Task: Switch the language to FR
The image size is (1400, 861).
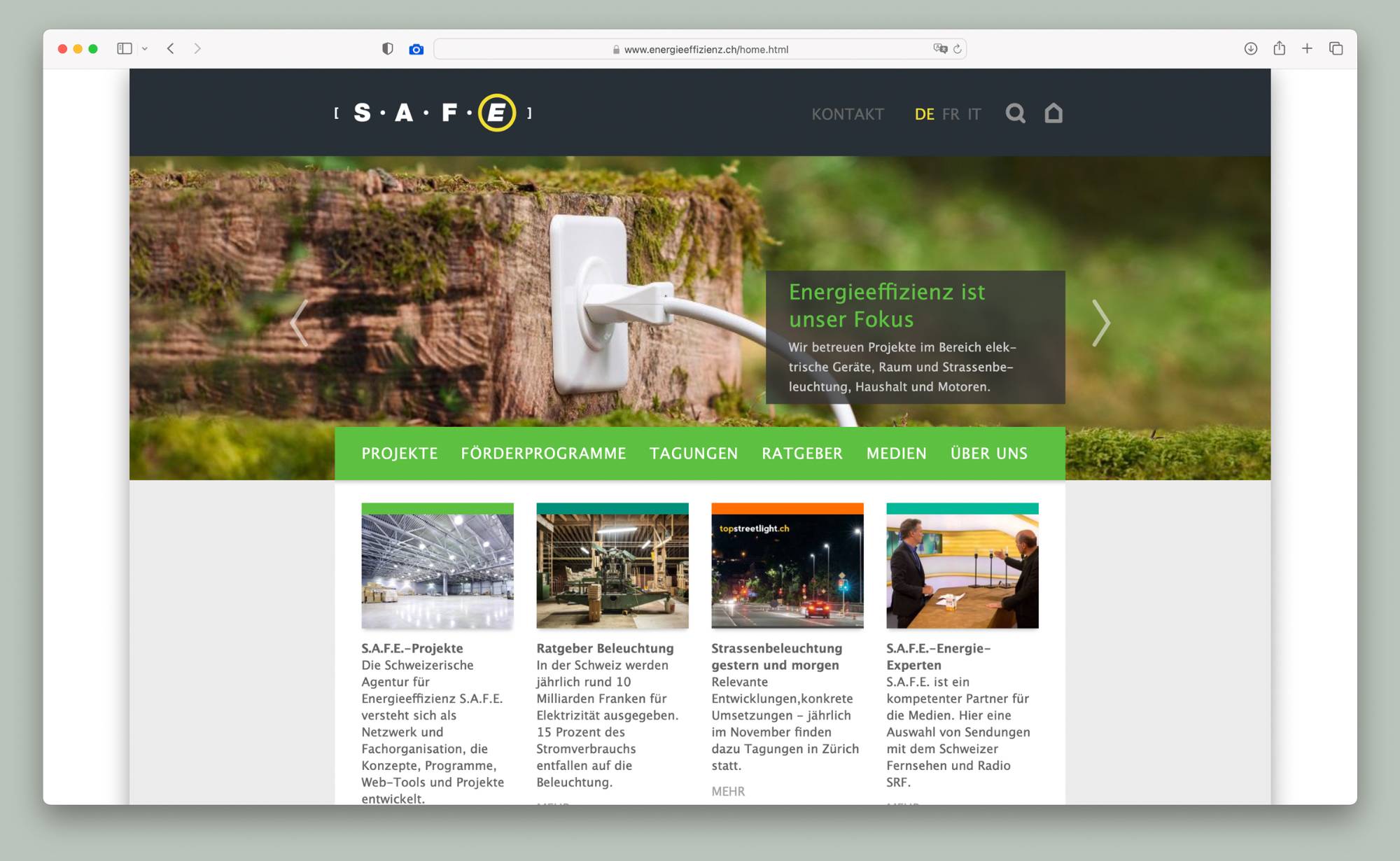Action: (x=951, y=114)
